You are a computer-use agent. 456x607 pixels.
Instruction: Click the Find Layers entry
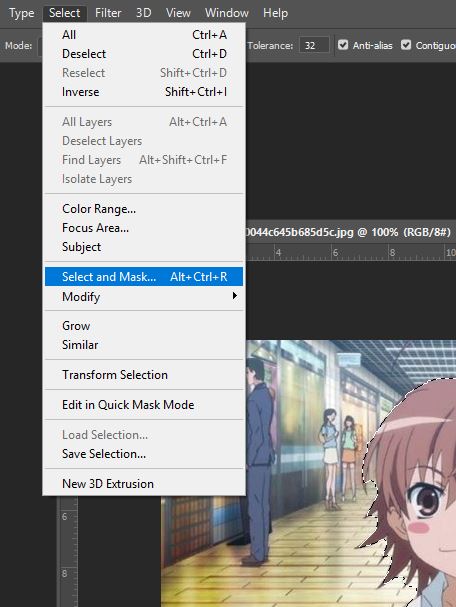144,160
